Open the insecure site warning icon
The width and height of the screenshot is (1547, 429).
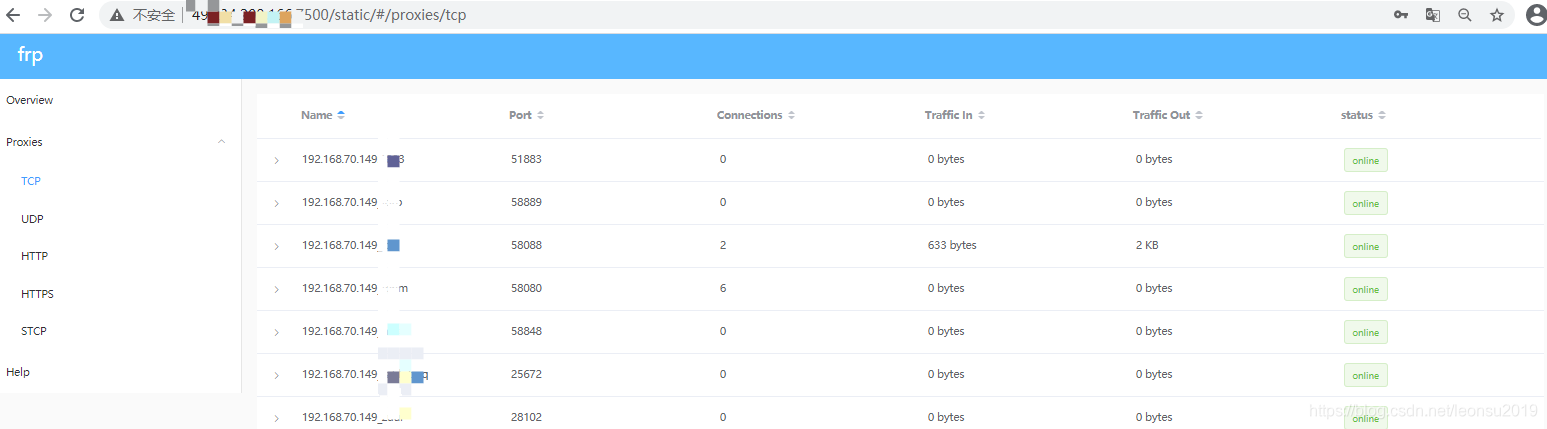[117, 15]
